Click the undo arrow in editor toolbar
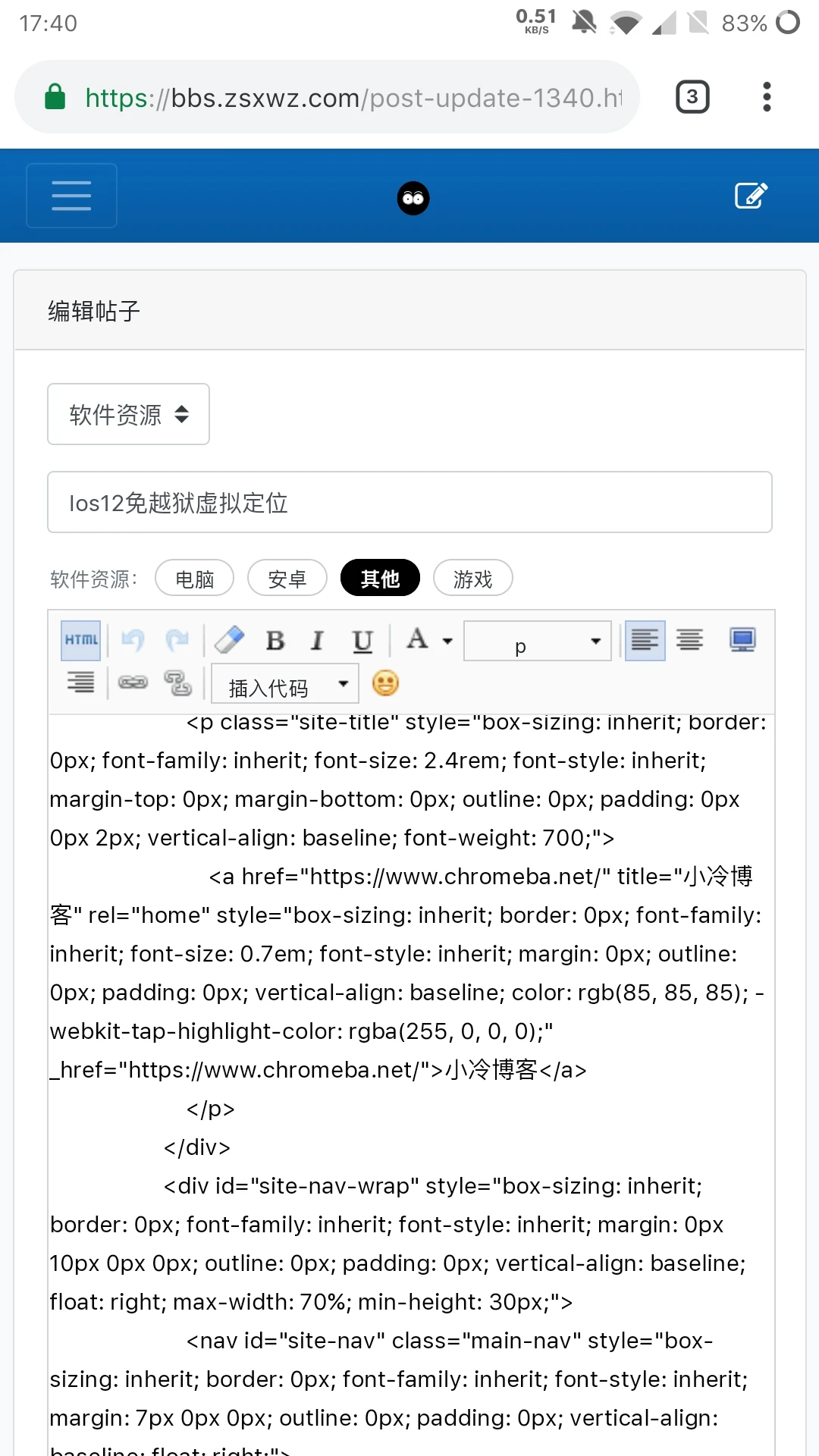 (x=133, y=640)
